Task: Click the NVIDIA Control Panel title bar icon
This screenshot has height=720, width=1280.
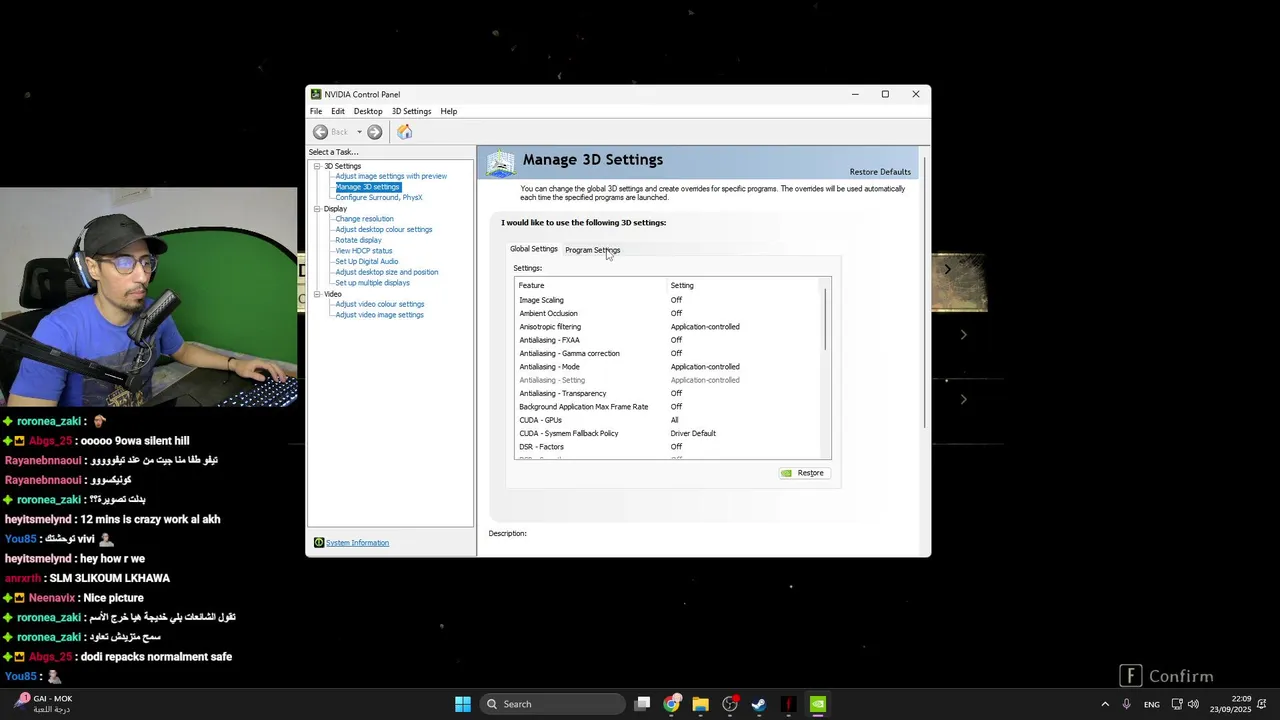Action: click(x=316, y=94)
